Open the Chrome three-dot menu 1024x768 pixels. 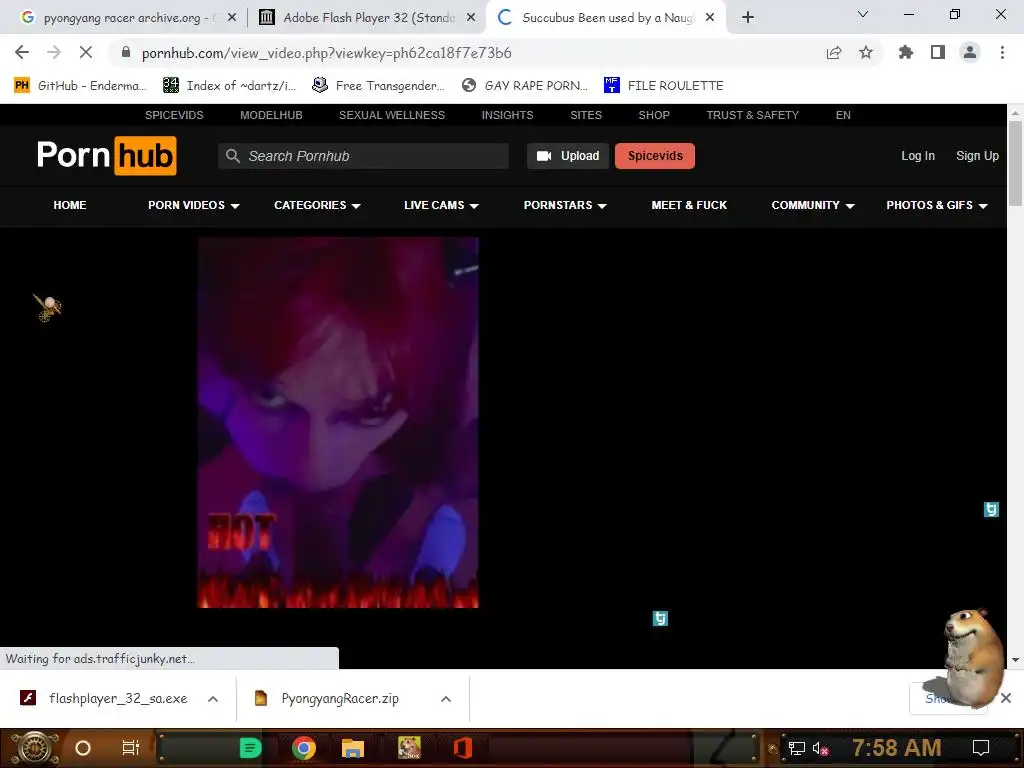point(1002,52)
